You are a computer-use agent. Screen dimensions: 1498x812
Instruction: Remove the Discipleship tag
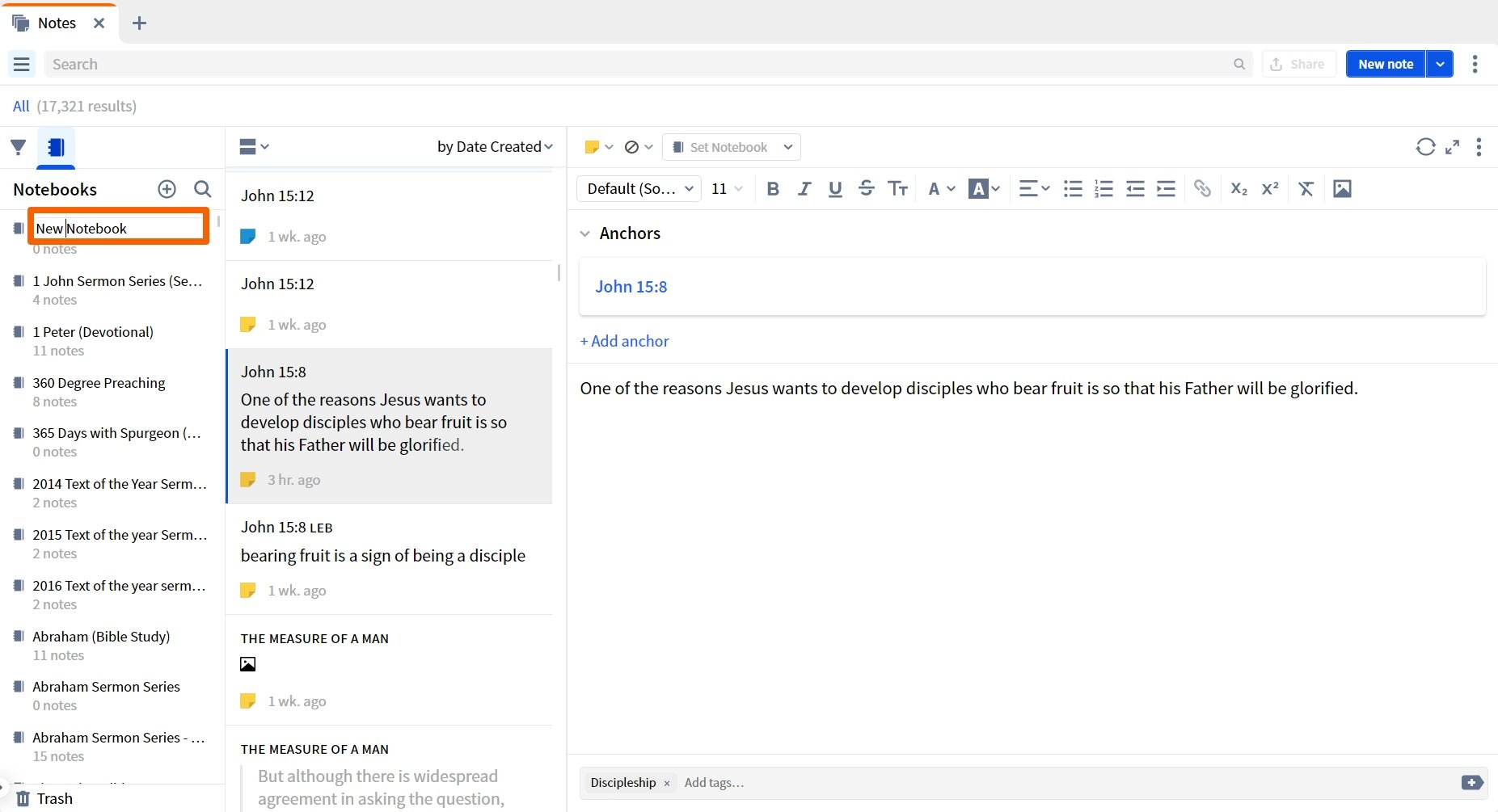click(x=667, y=783)
